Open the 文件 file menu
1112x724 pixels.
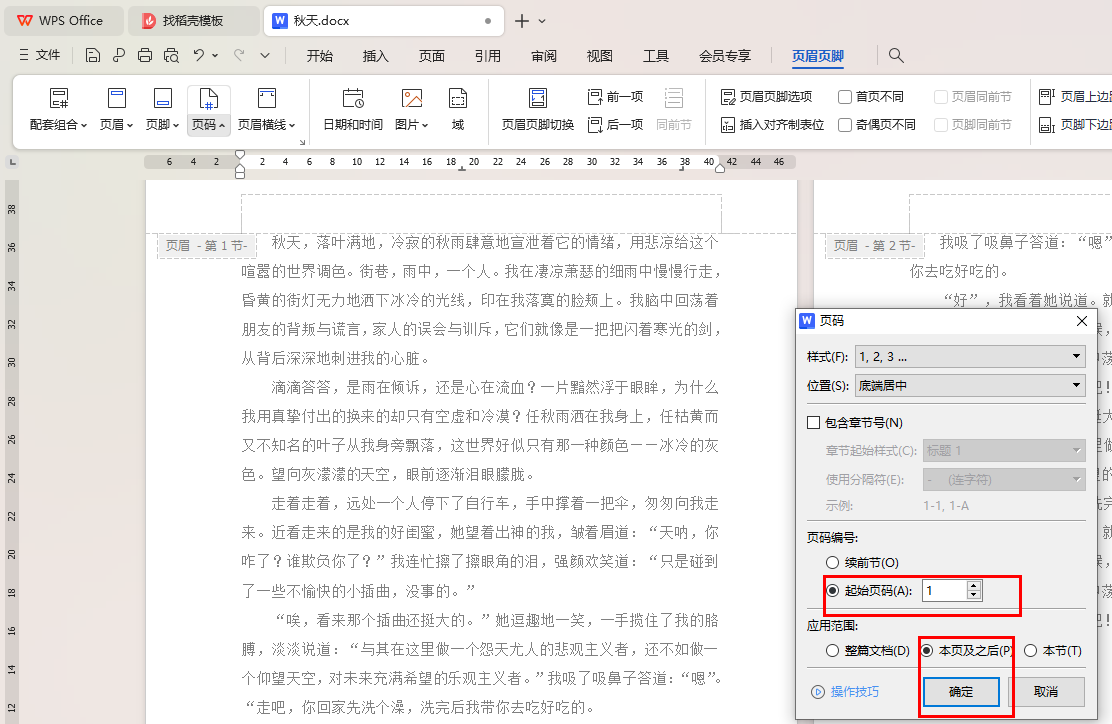pos(40,55)
